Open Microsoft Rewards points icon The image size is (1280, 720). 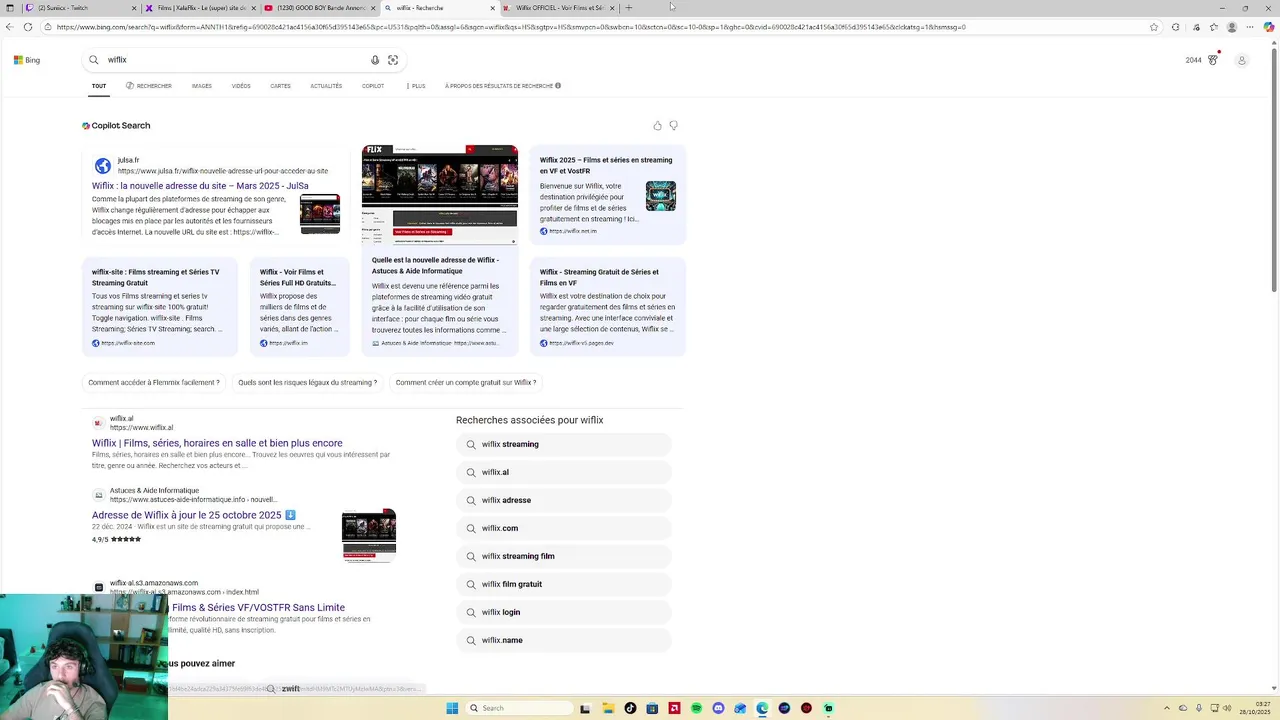coord(1213,60)
